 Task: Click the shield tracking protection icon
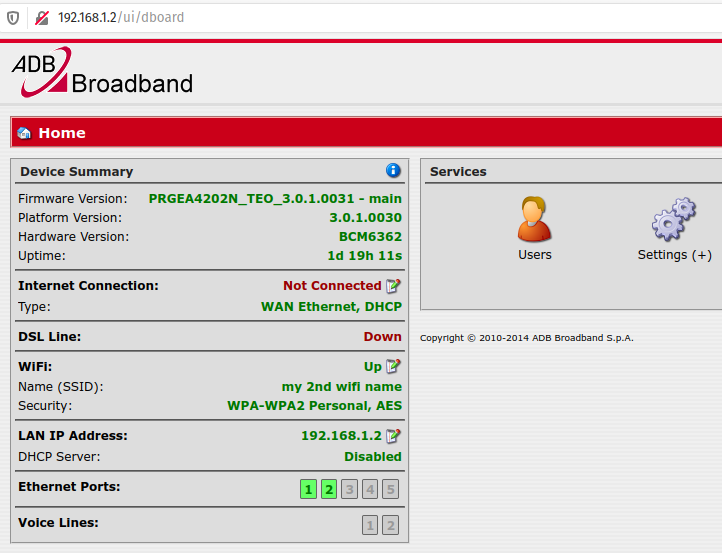(13, 18)
